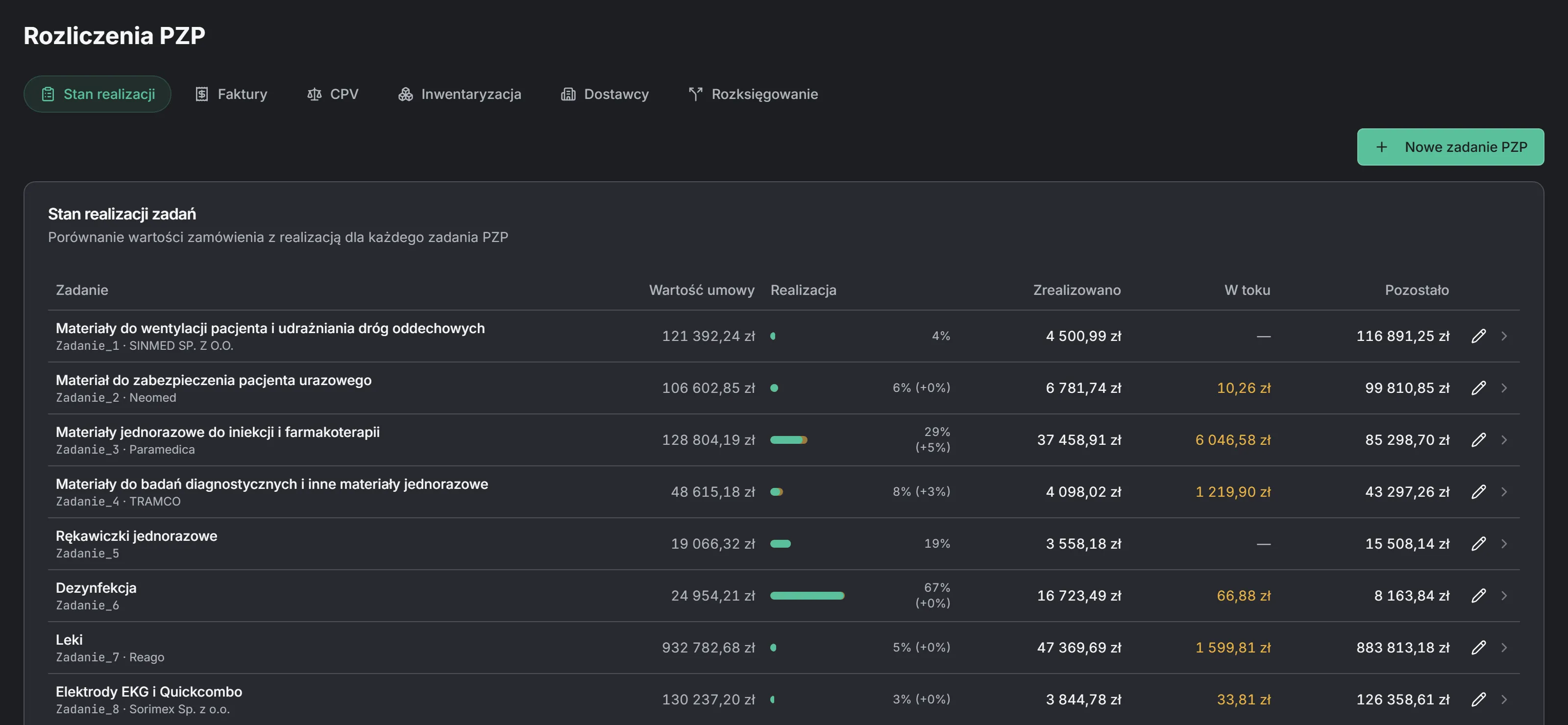The image size is (1568, 725).
Task: Click invoice icon next to Faktury
Action: (x=201, y=95)
